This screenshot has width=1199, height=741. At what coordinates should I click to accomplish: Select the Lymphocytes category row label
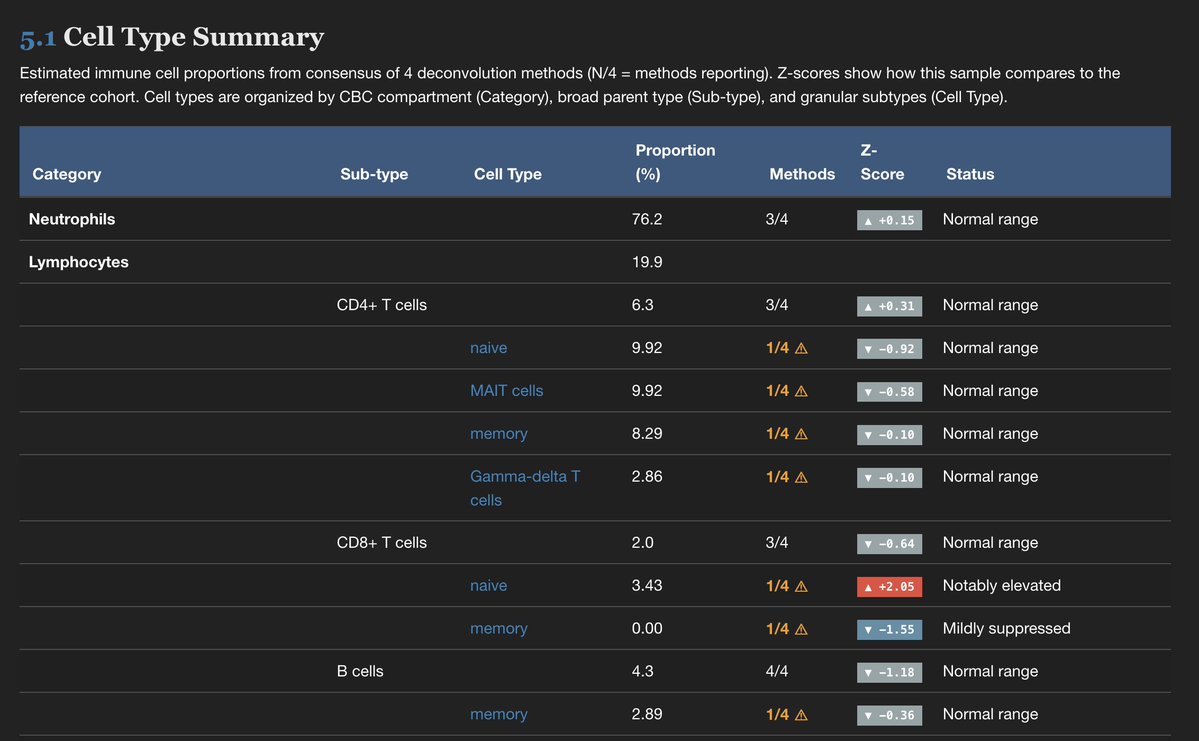79,262
